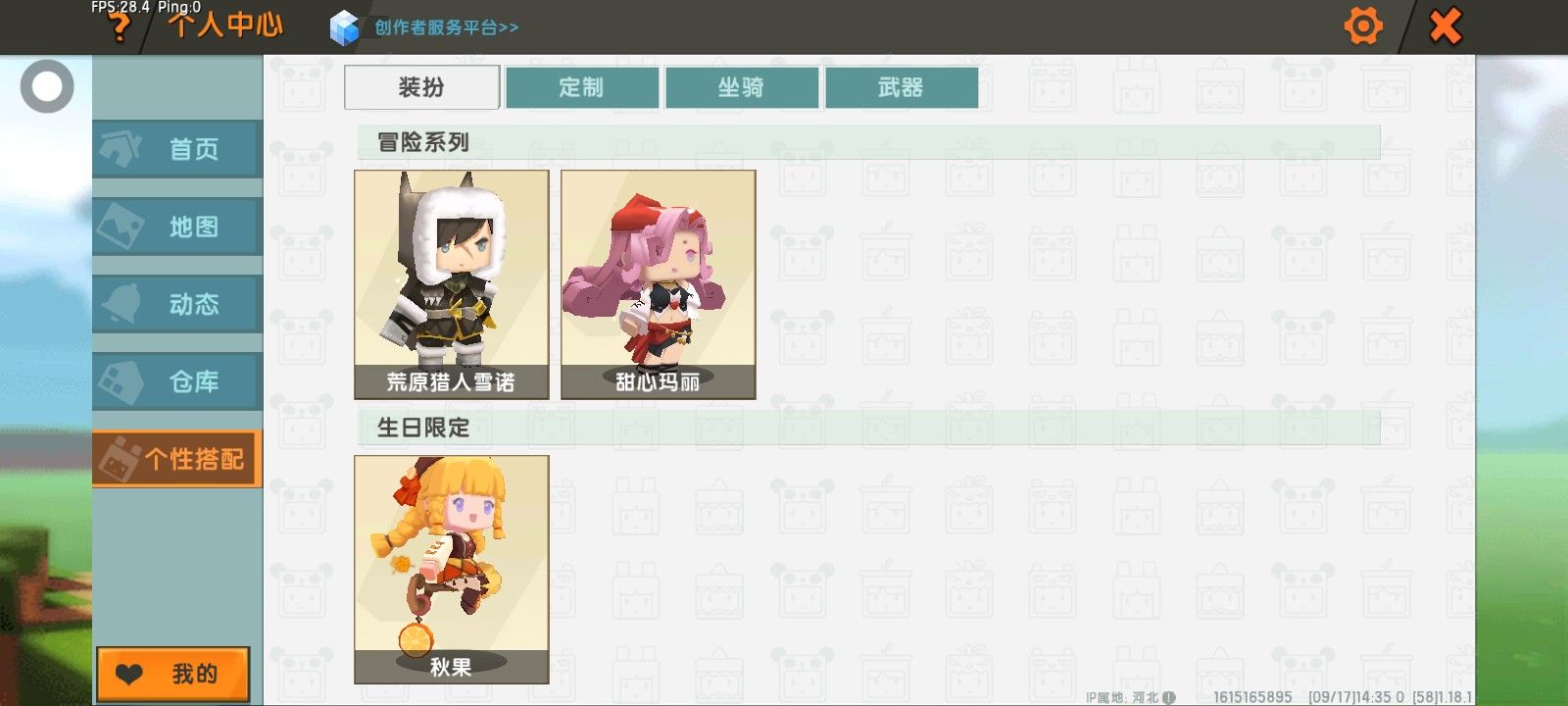Screen dimensions: 1568x706
Task: Tap the floating white circle button
Action: (x=47, y=86)
